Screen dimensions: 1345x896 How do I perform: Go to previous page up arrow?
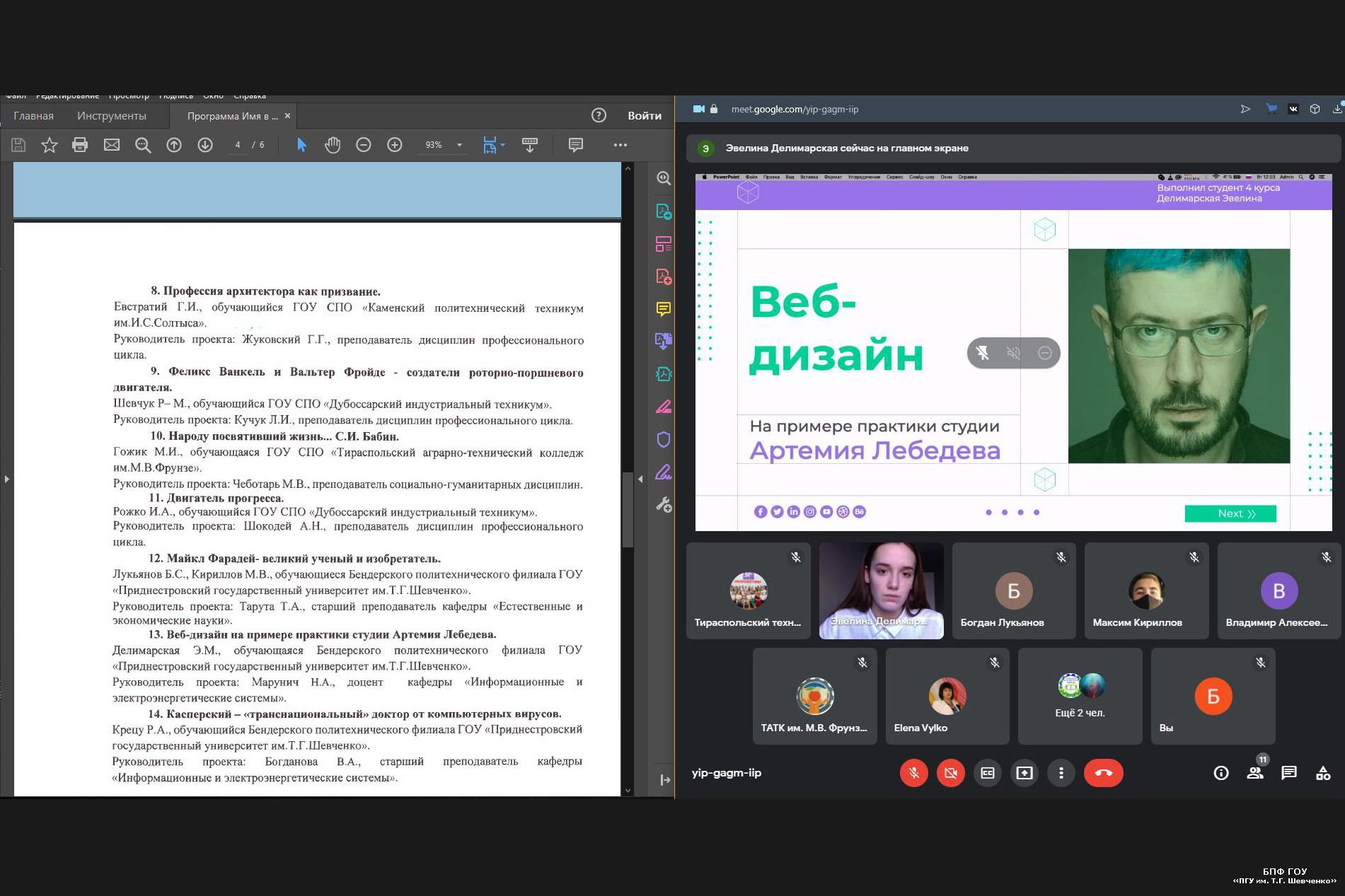click(x=174, y=145)
